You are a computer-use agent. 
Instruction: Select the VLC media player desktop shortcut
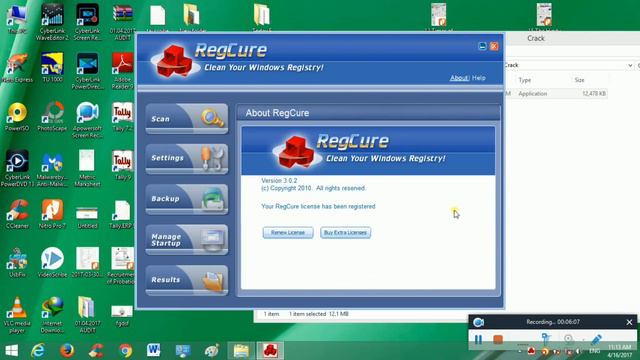[x=17, y=315]
